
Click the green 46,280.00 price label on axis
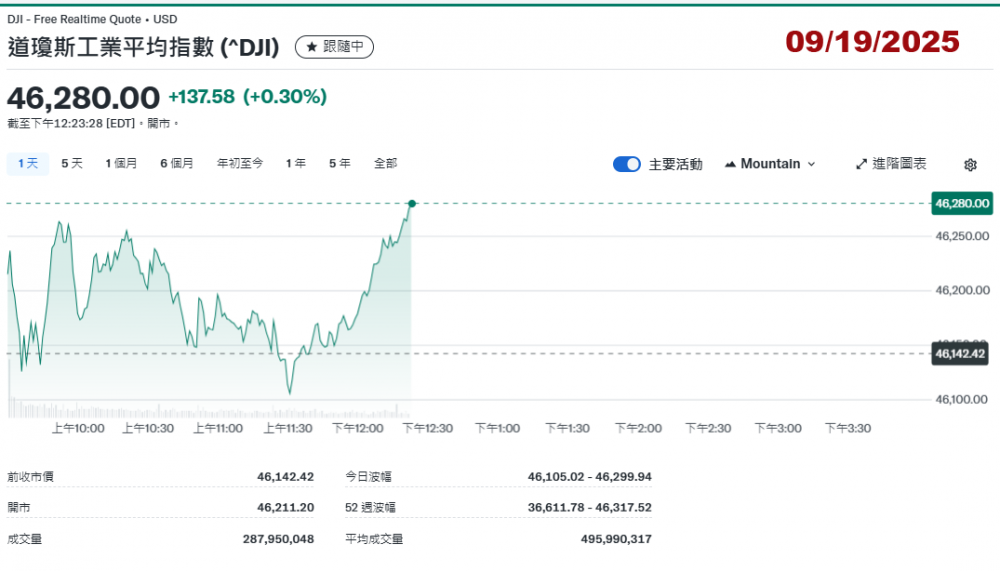coord(961,203)
